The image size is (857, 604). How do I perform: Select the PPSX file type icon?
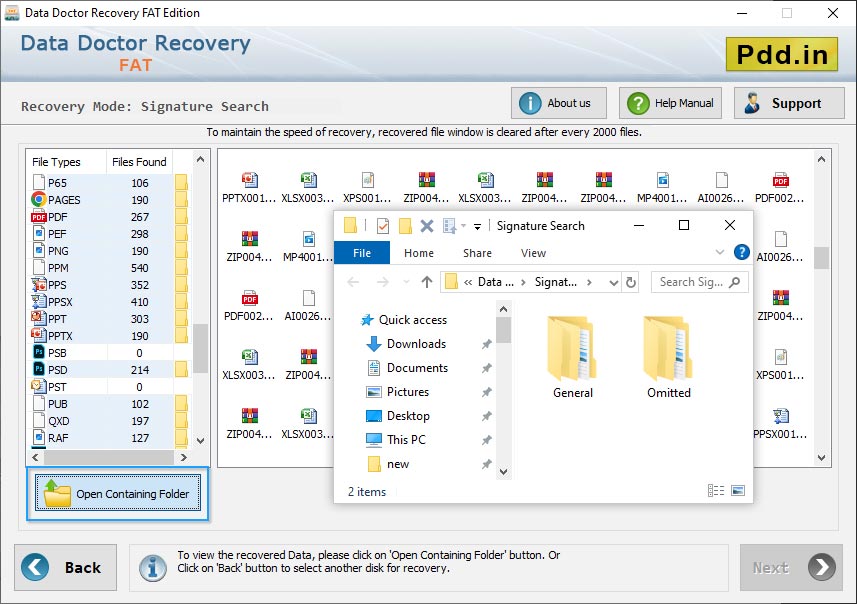pyautogui.click(x=39, y=302)
